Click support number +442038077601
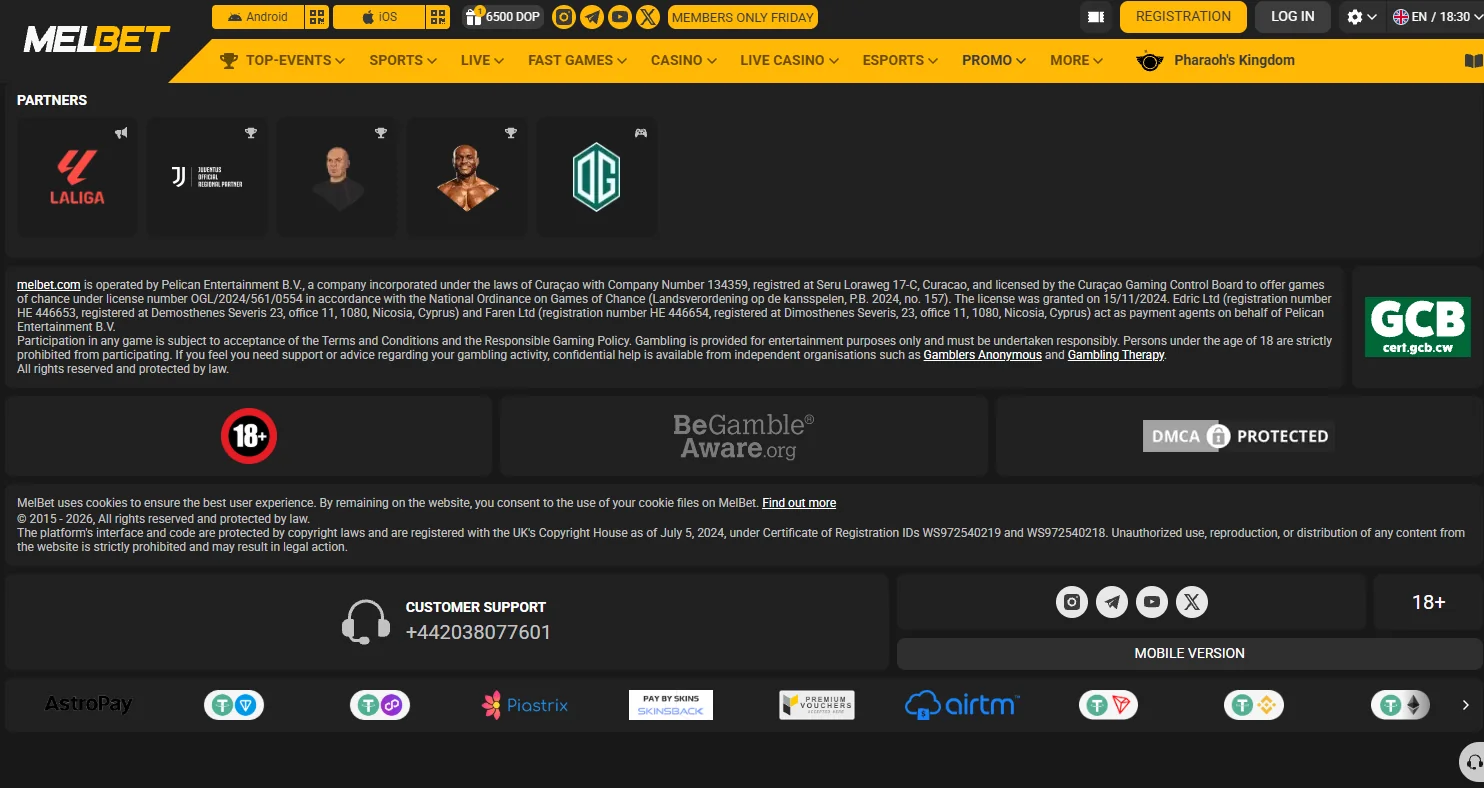The image size is (1484, 788). (x=478, y=633)
